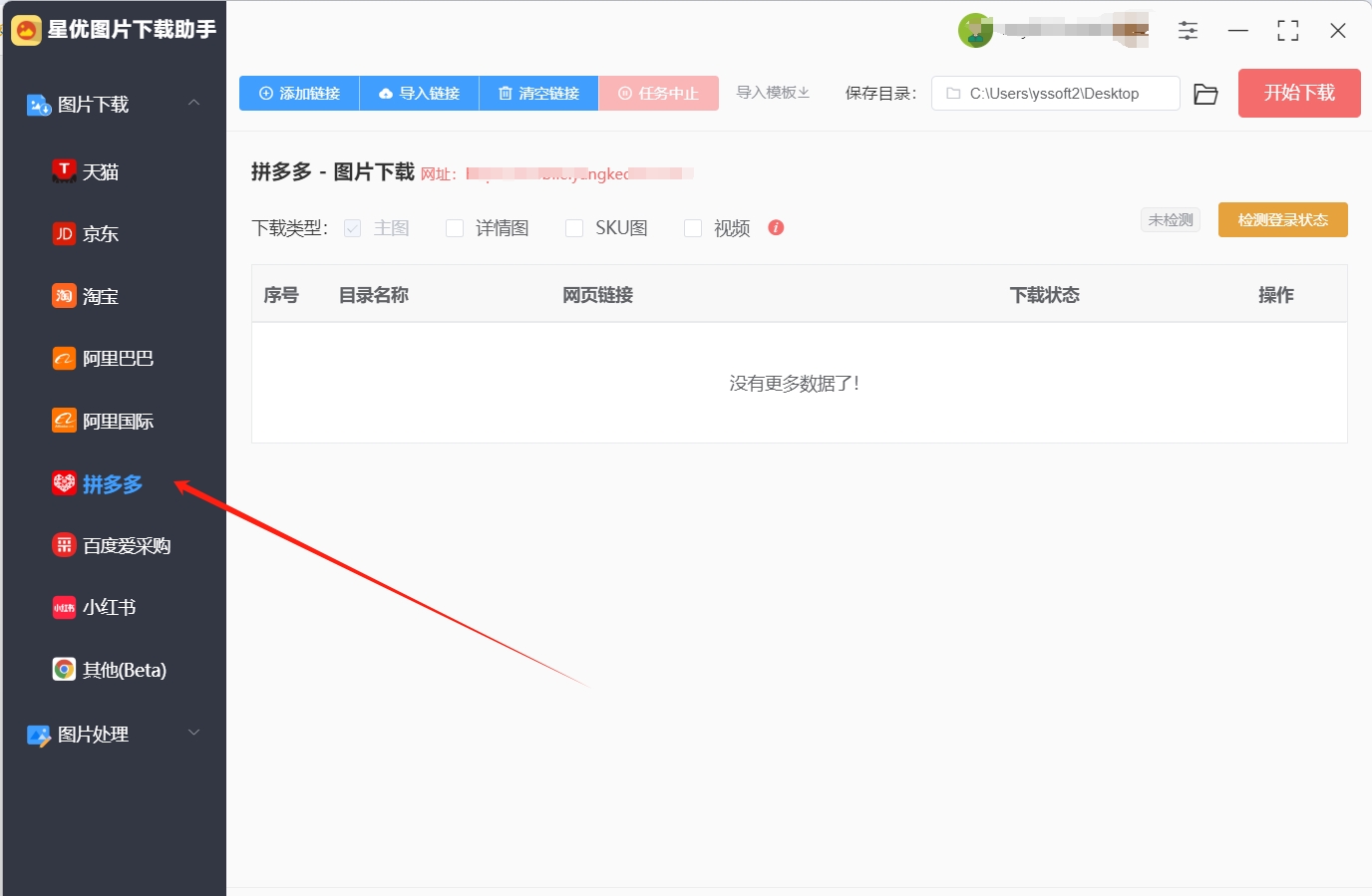Enable the SKU图 checkbox

574,228
